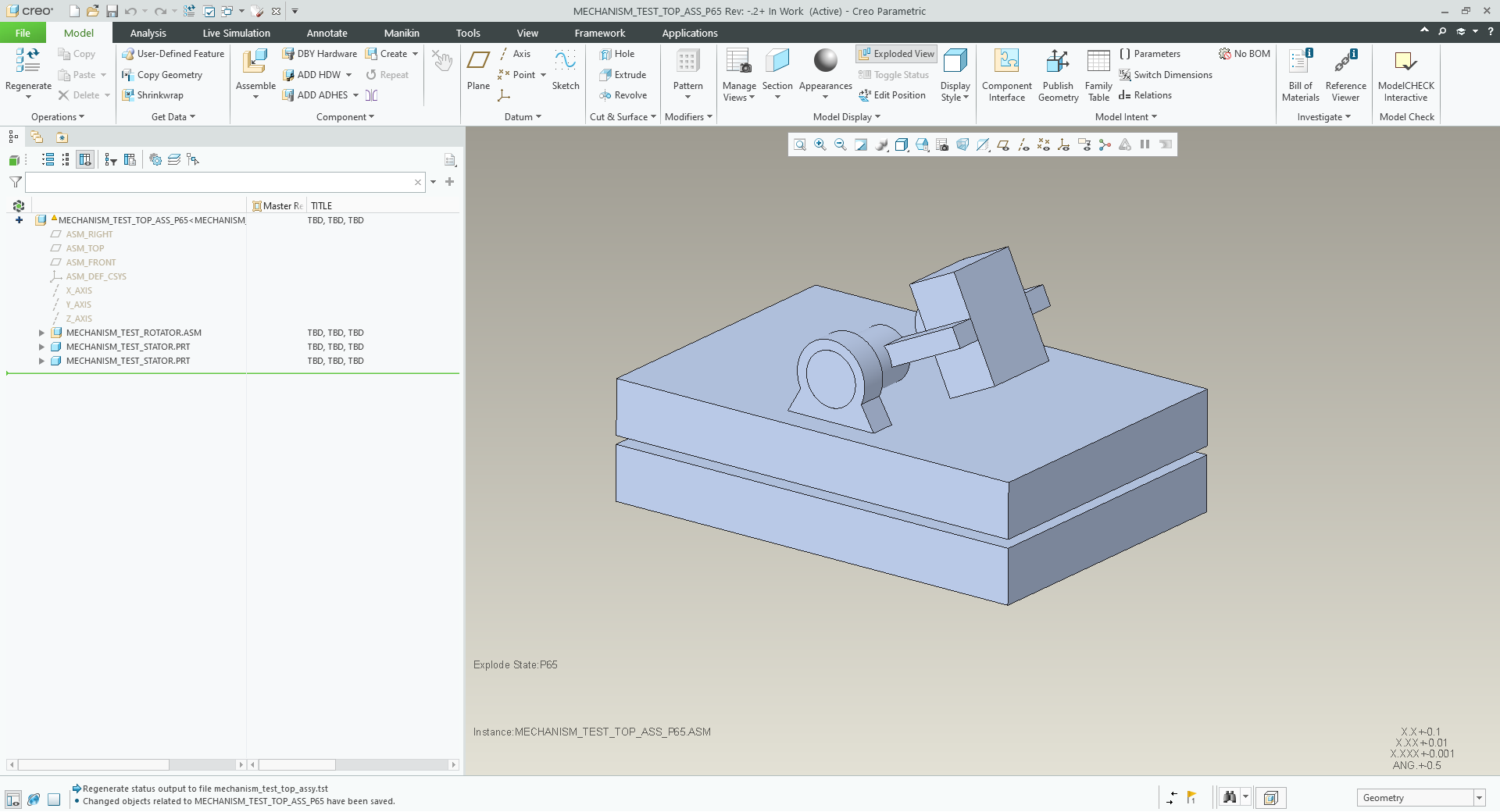1500x812 pixels.
Task: Toggle datum plane display visibility
Action: pos(1002,144)
